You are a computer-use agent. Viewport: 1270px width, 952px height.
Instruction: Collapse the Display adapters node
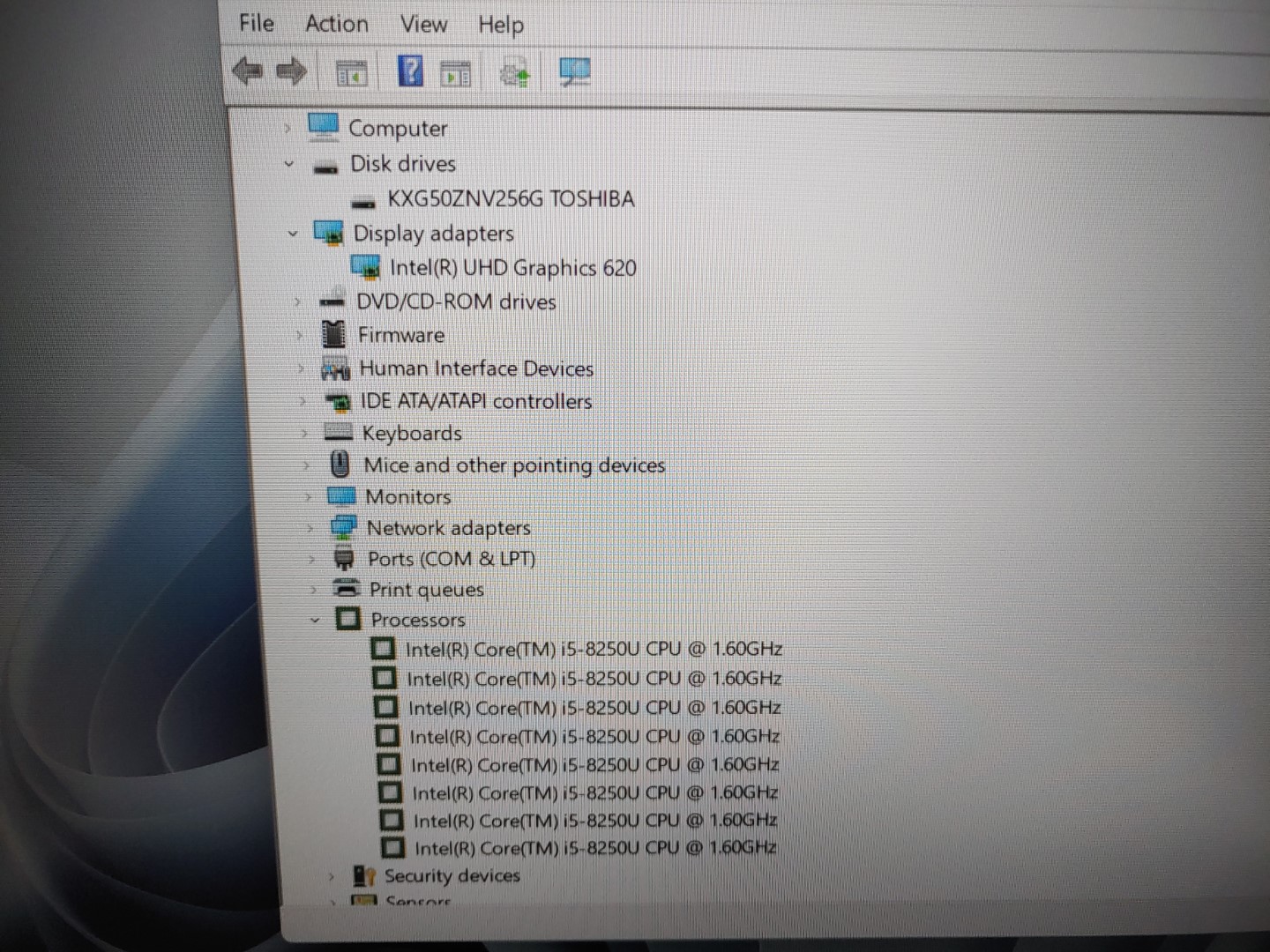(293, 234)
